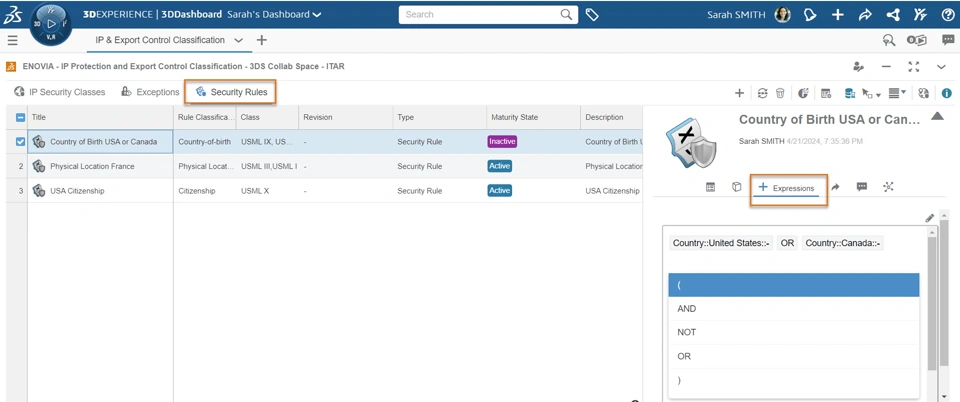The image size is (960, 402).
Task: Click the calendar table icon in toolbar
Action: coord(826,93)
